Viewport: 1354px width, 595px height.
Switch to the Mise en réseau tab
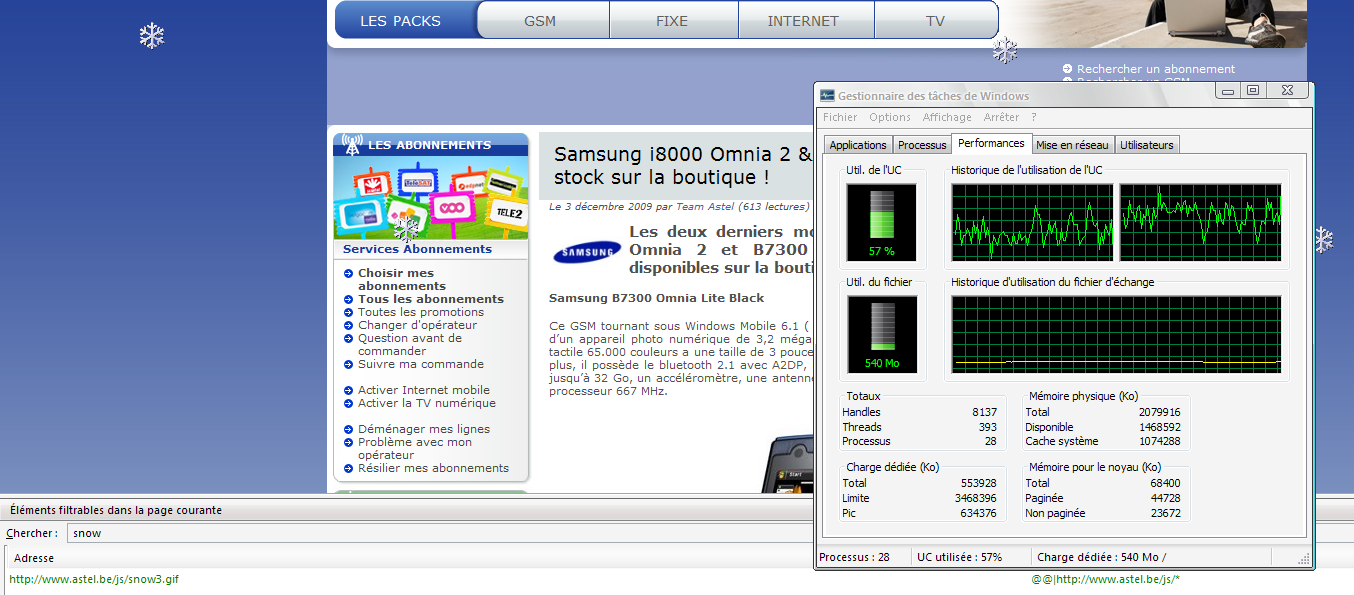[x=1072, y=145]
